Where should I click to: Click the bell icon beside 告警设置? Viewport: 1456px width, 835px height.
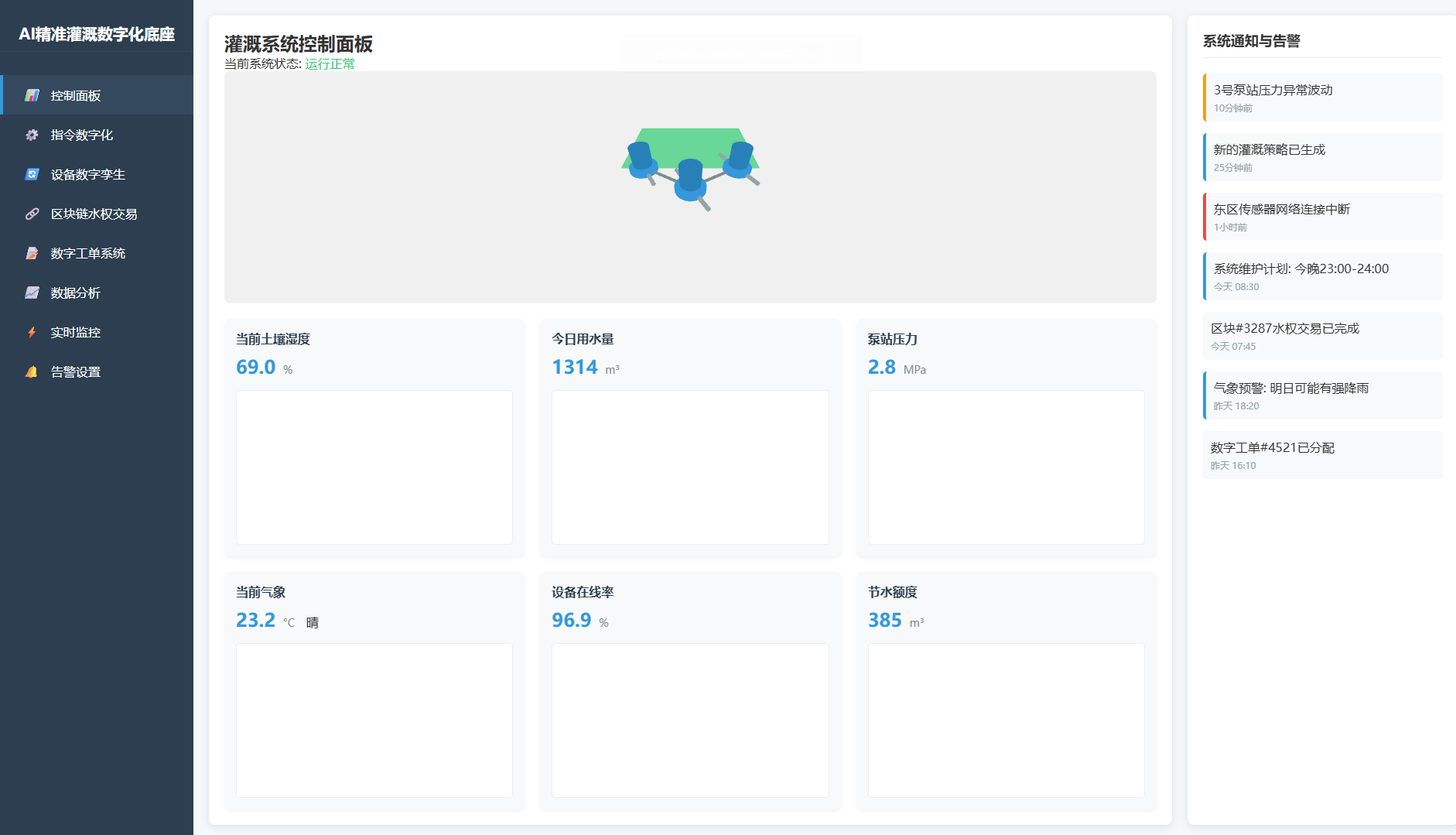[32, 371]
